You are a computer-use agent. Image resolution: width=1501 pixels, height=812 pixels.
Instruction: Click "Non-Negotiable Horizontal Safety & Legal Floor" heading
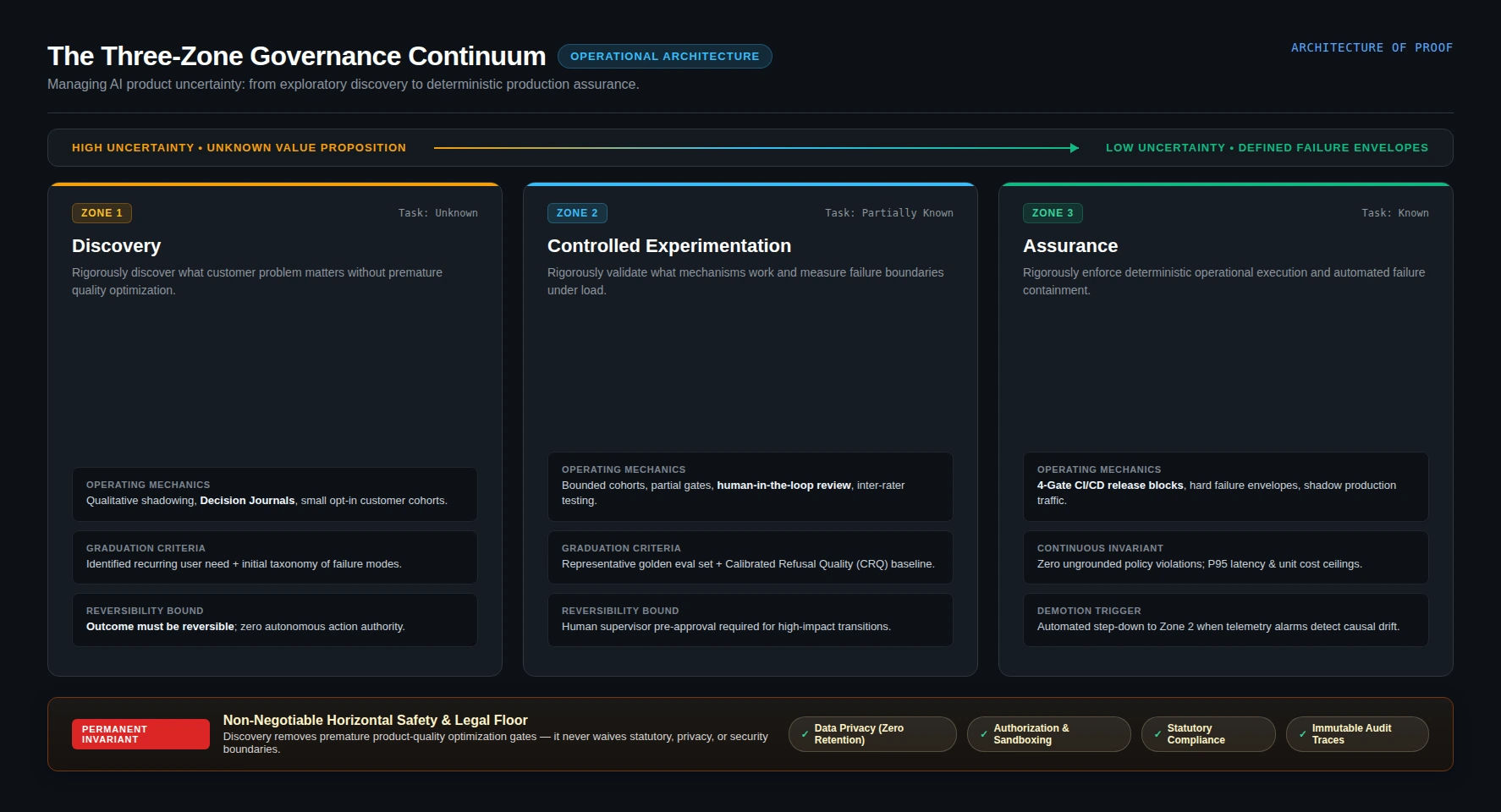pos(375,720)
